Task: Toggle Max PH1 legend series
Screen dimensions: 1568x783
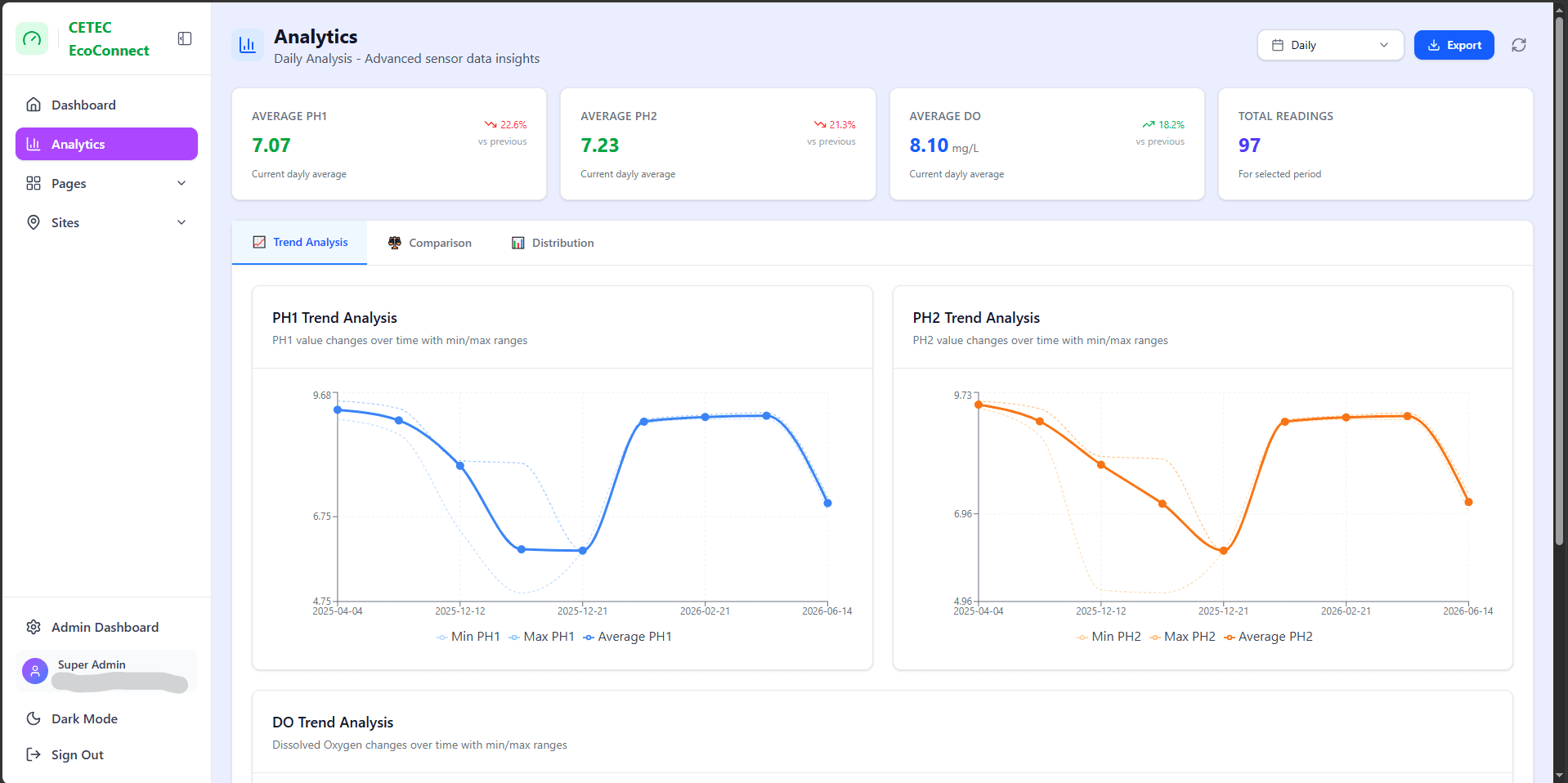Action: tap(541, 637)
